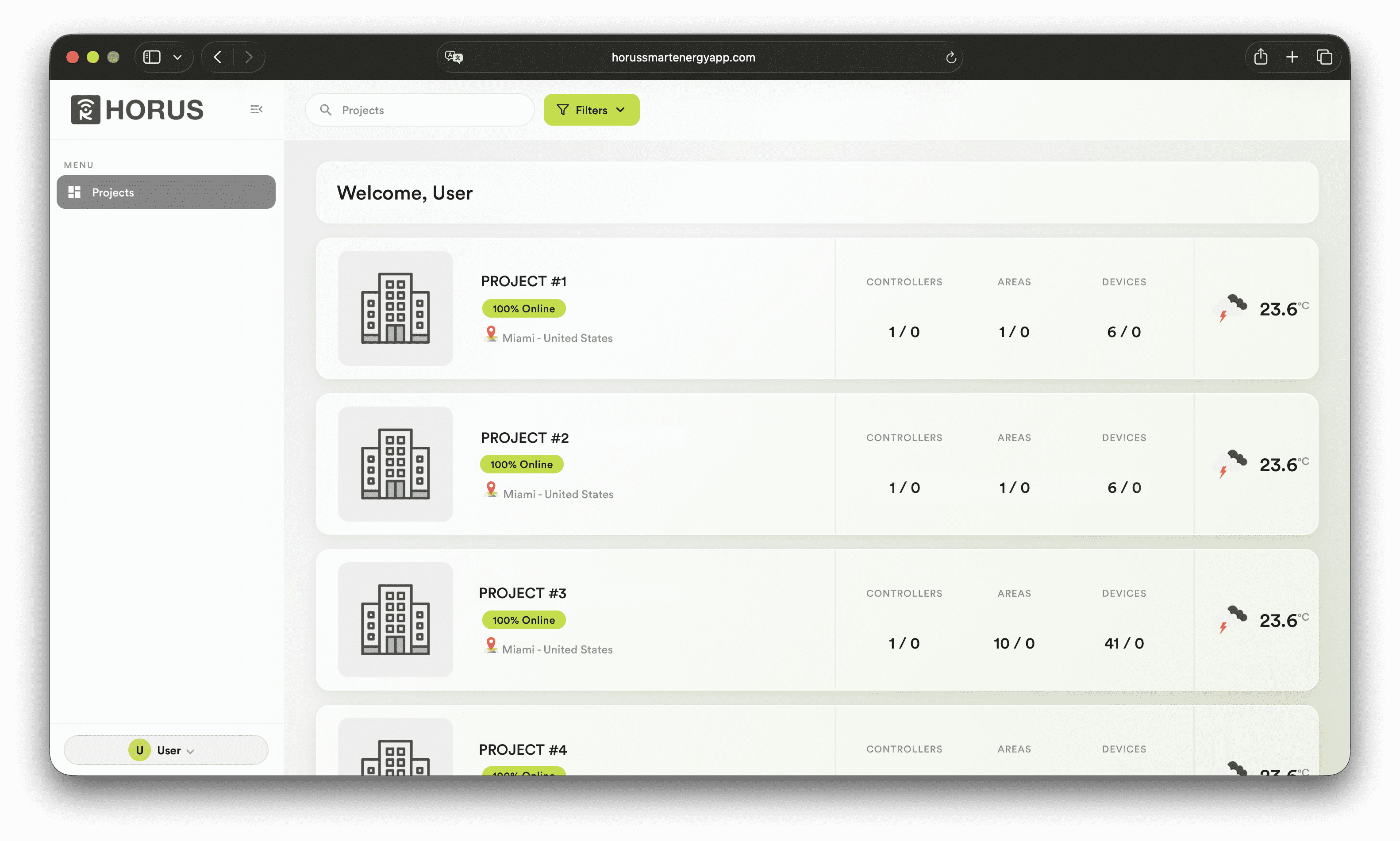Click PROJECT #3 100% Online badge
This screenshot has height=841, width=1400.
[524, 619]
